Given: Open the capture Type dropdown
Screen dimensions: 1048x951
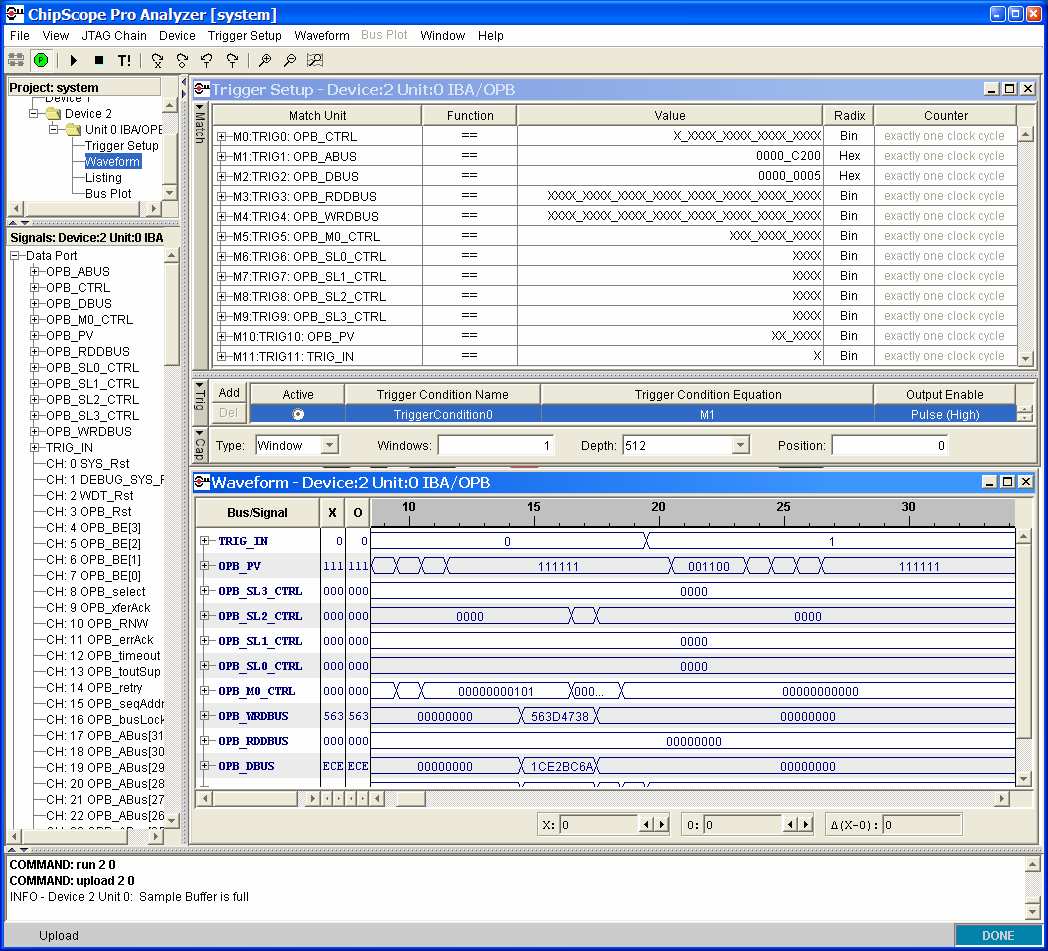Looking at the screenshot, I should [x=330, y=446].
